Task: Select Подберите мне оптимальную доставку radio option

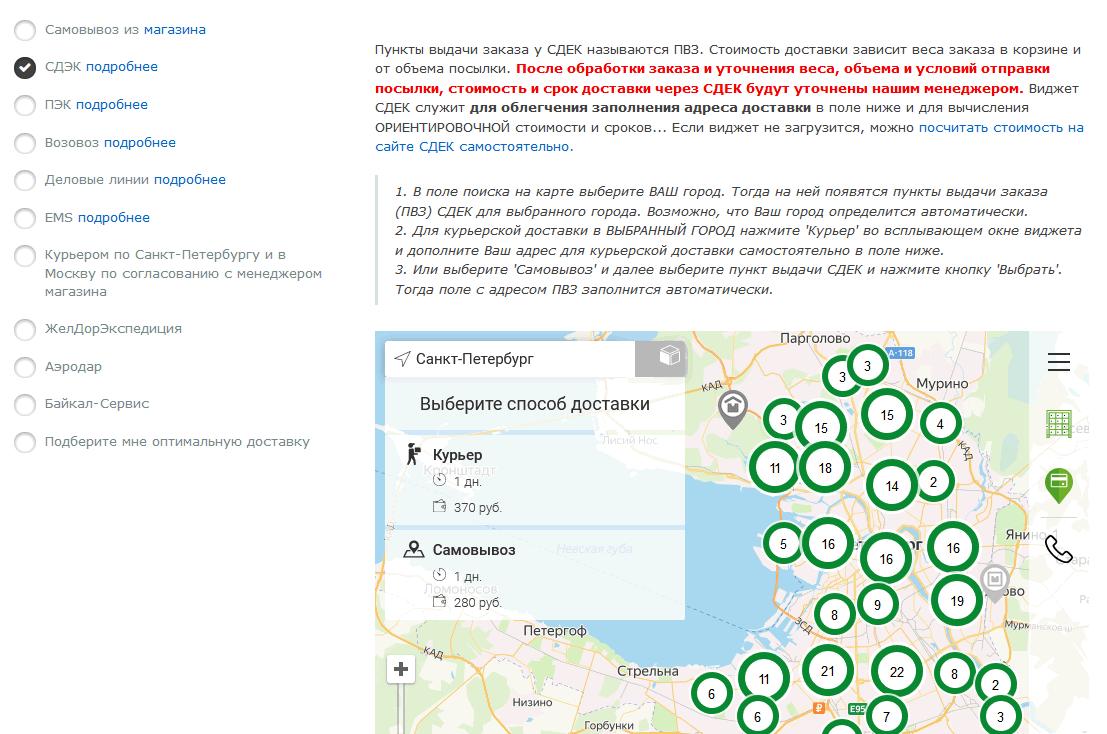Action: point(25,442)
